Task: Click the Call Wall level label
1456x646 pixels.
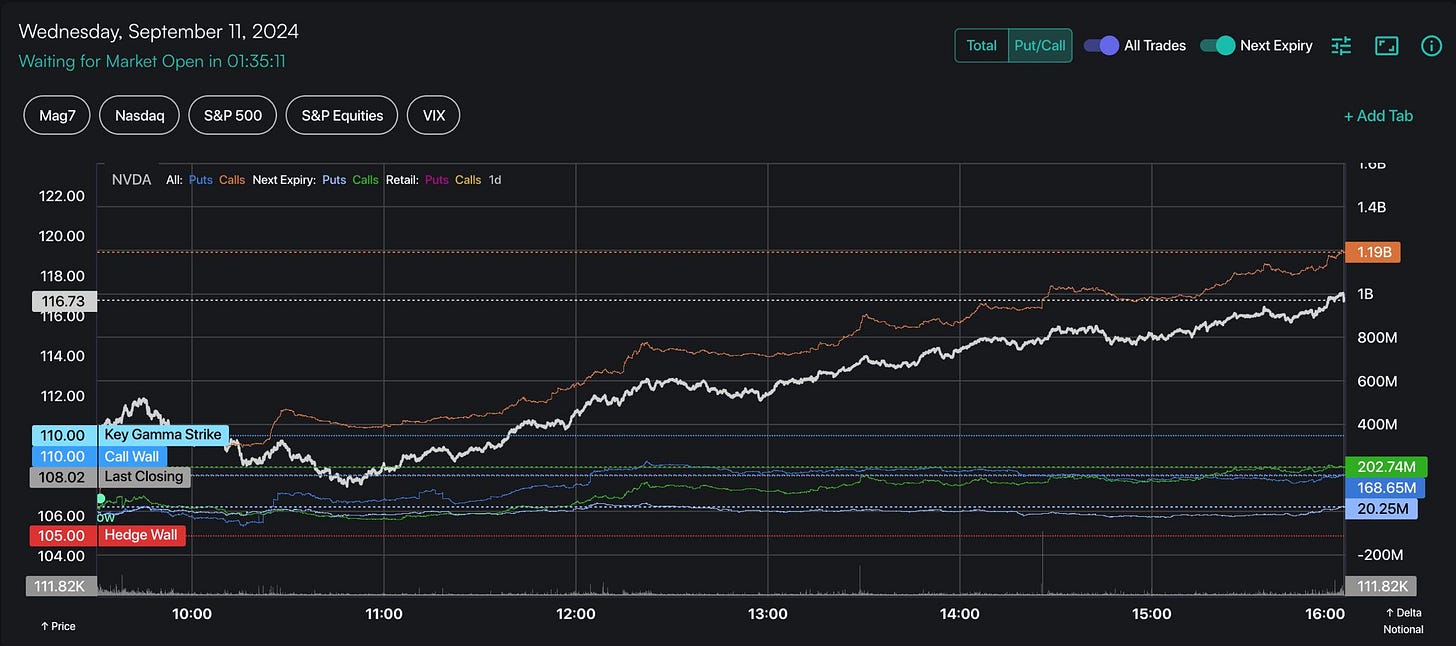Action: [x=131, y=456]
